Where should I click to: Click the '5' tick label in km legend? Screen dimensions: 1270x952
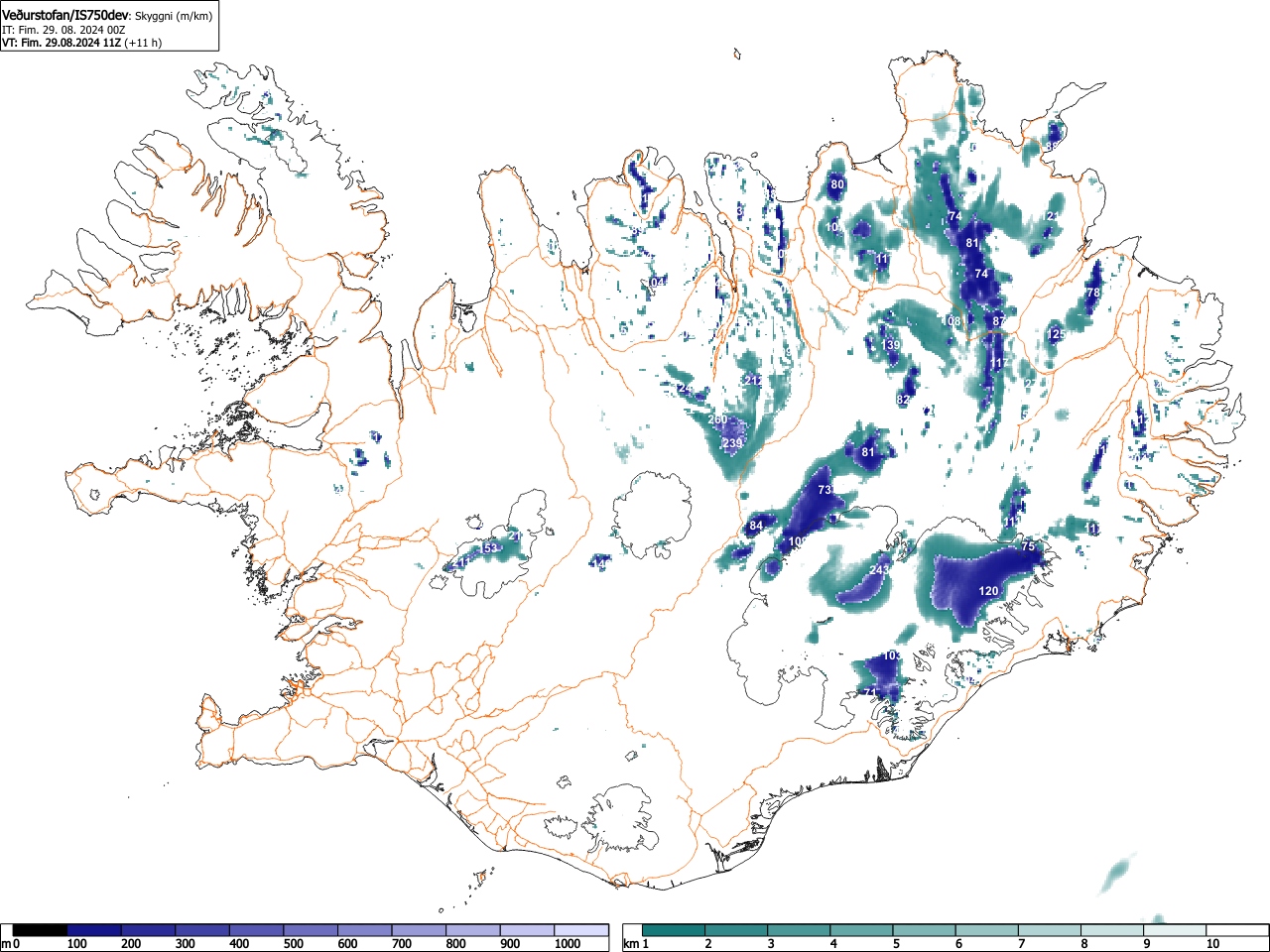[x=895, y=944]
